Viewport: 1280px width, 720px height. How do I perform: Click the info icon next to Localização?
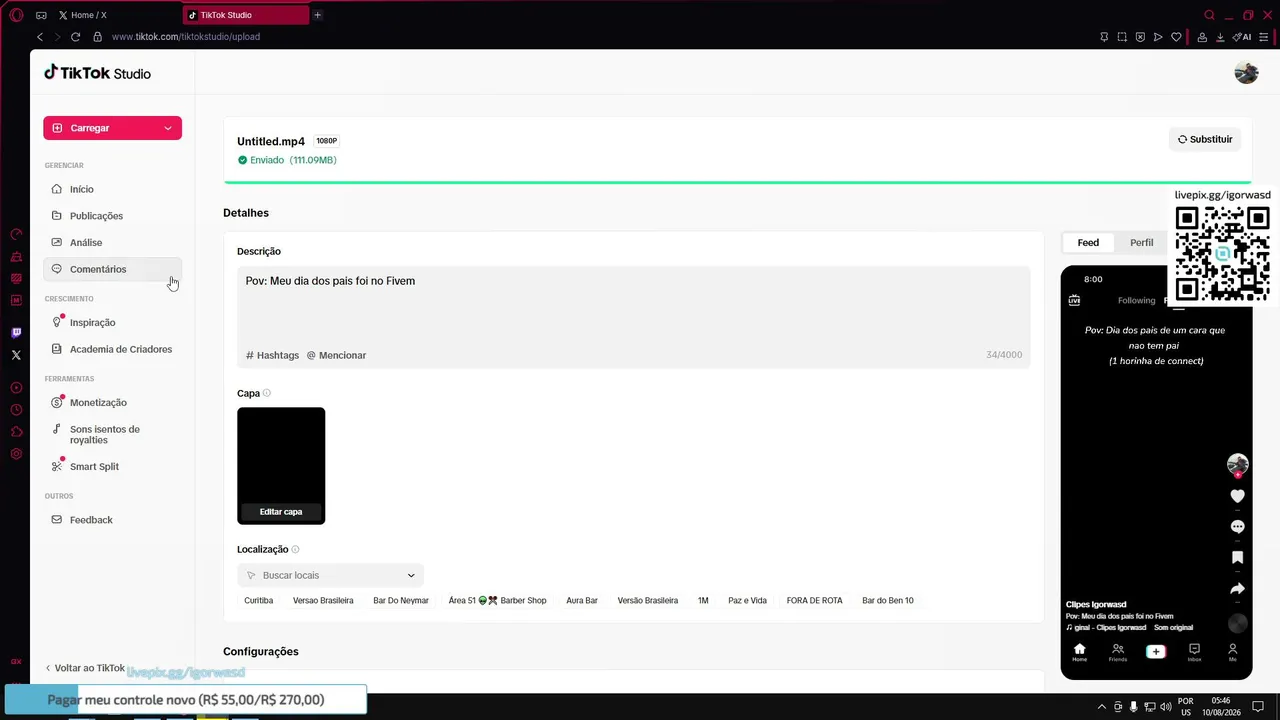click(x=295, y=549)
